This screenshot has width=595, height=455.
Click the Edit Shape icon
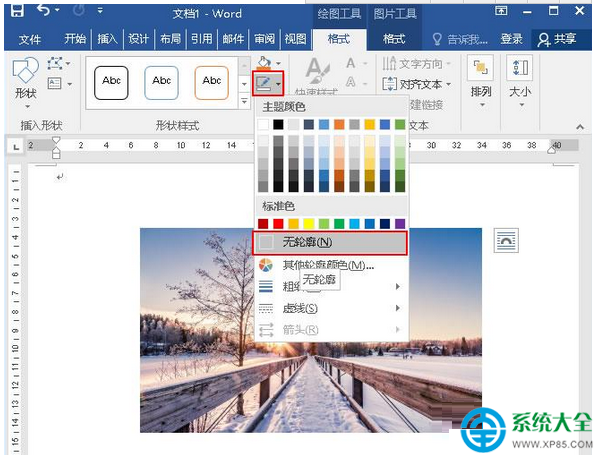[x=55, y=63]
